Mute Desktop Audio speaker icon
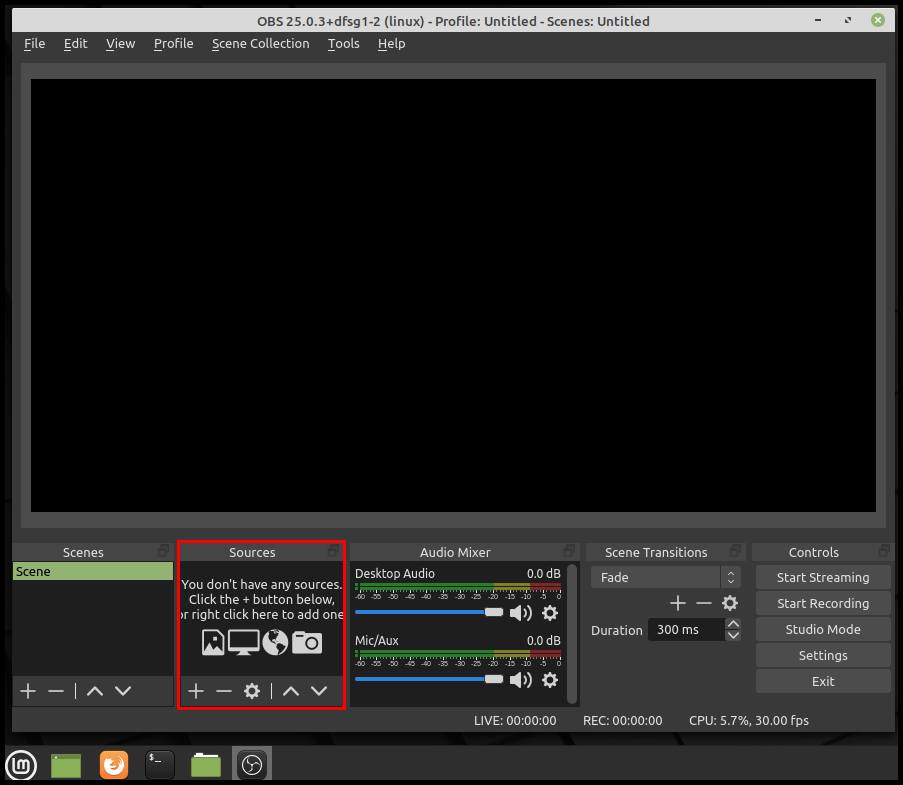The width and height of the screenshot is (903, 785). coord(521,613)
